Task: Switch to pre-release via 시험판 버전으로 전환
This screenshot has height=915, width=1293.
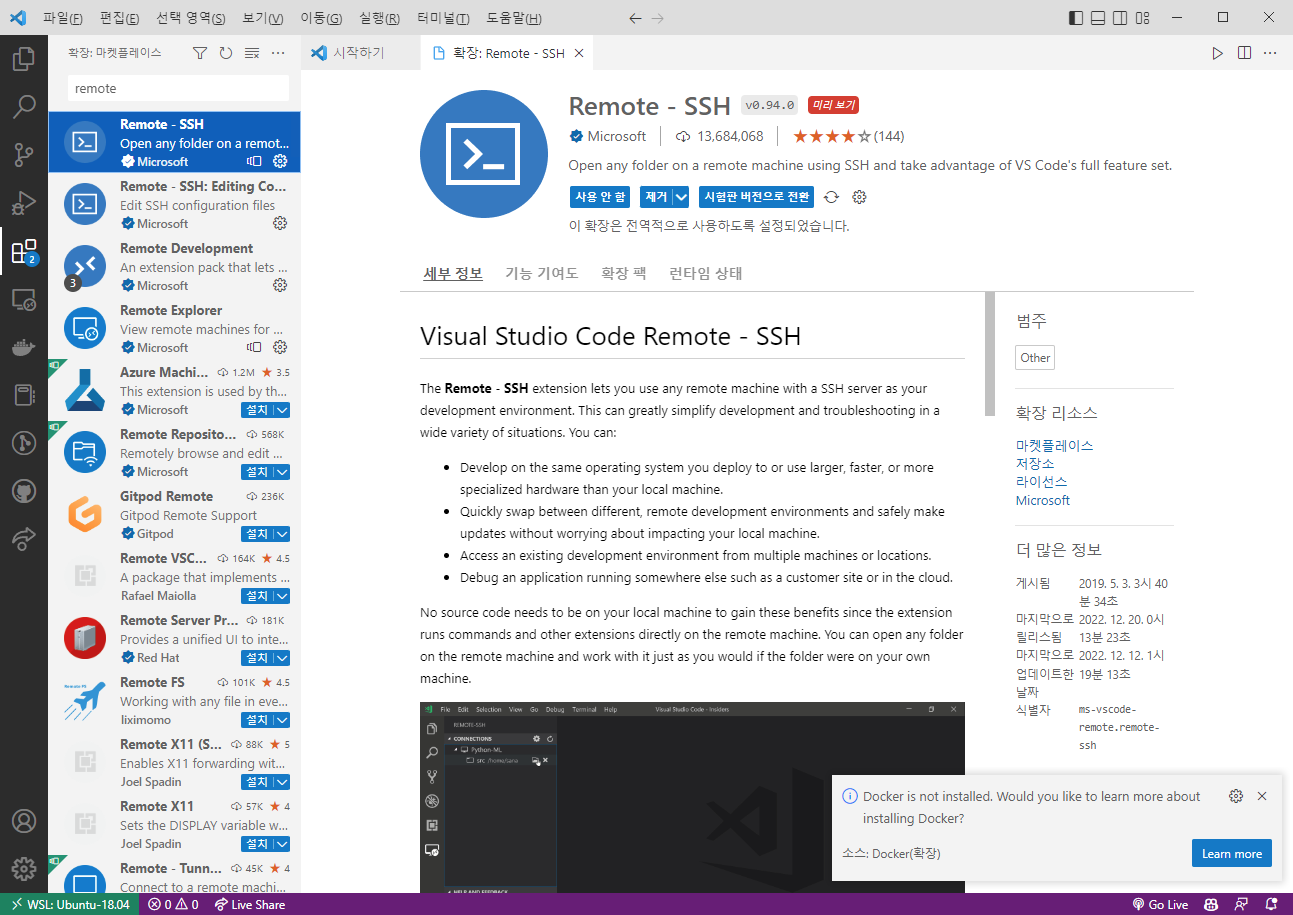Action: point(756,197)
